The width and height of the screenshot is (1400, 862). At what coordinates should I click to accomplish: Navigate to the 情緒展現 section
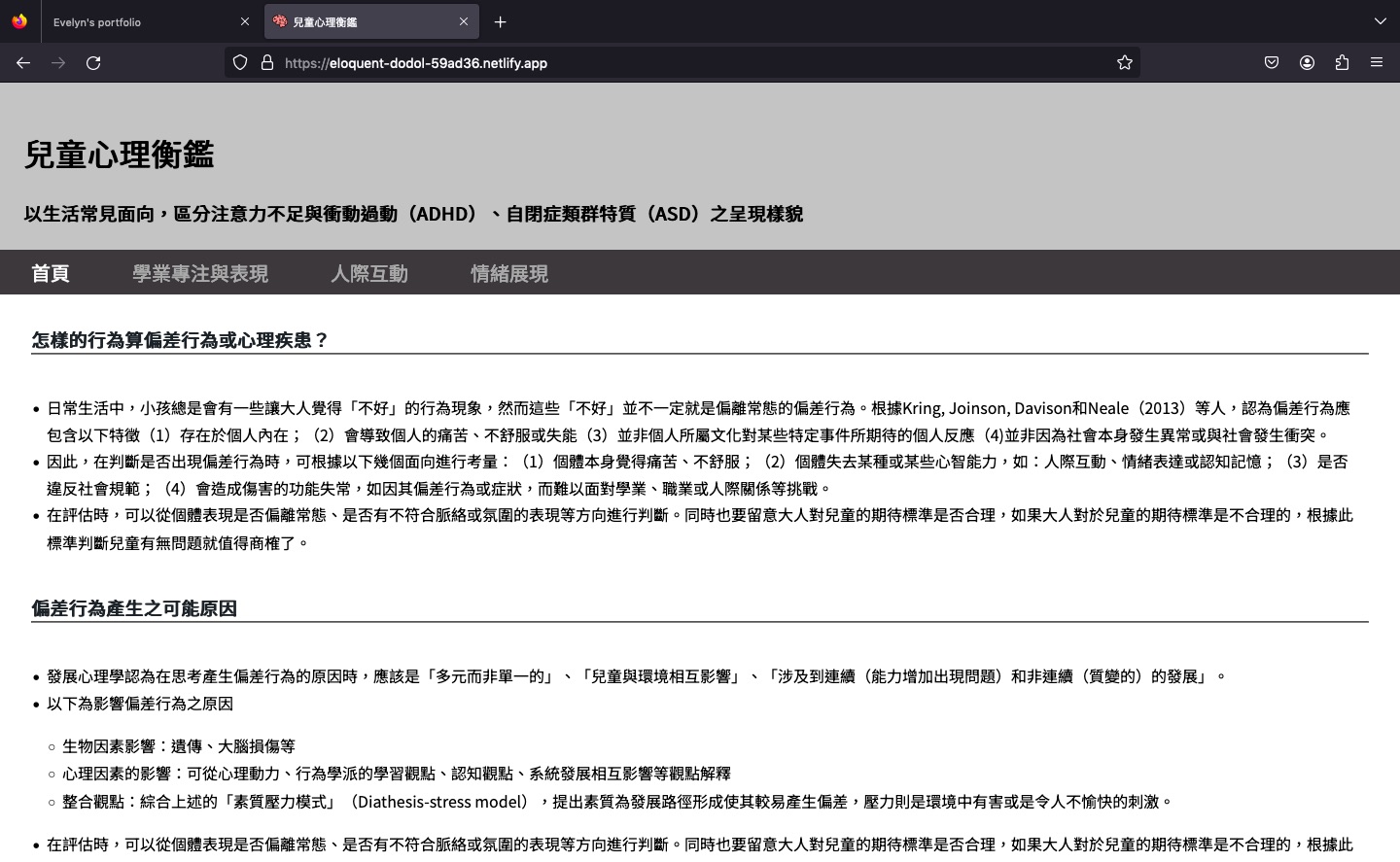click(509, 273)
